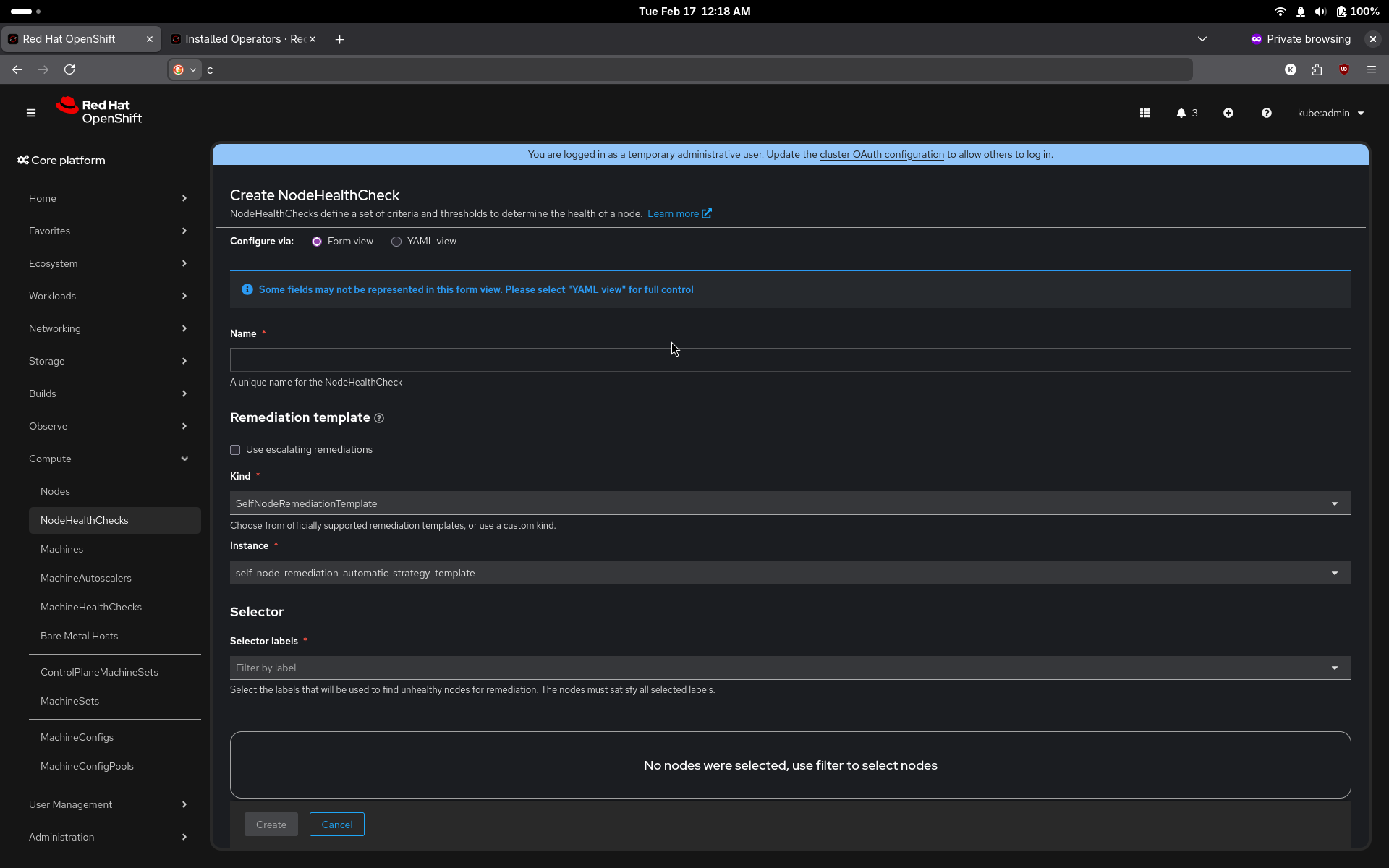The height and width of the screenshot is (868, 1389).
Task: Click Remediation template help icon
Action: tap(379, 418)
